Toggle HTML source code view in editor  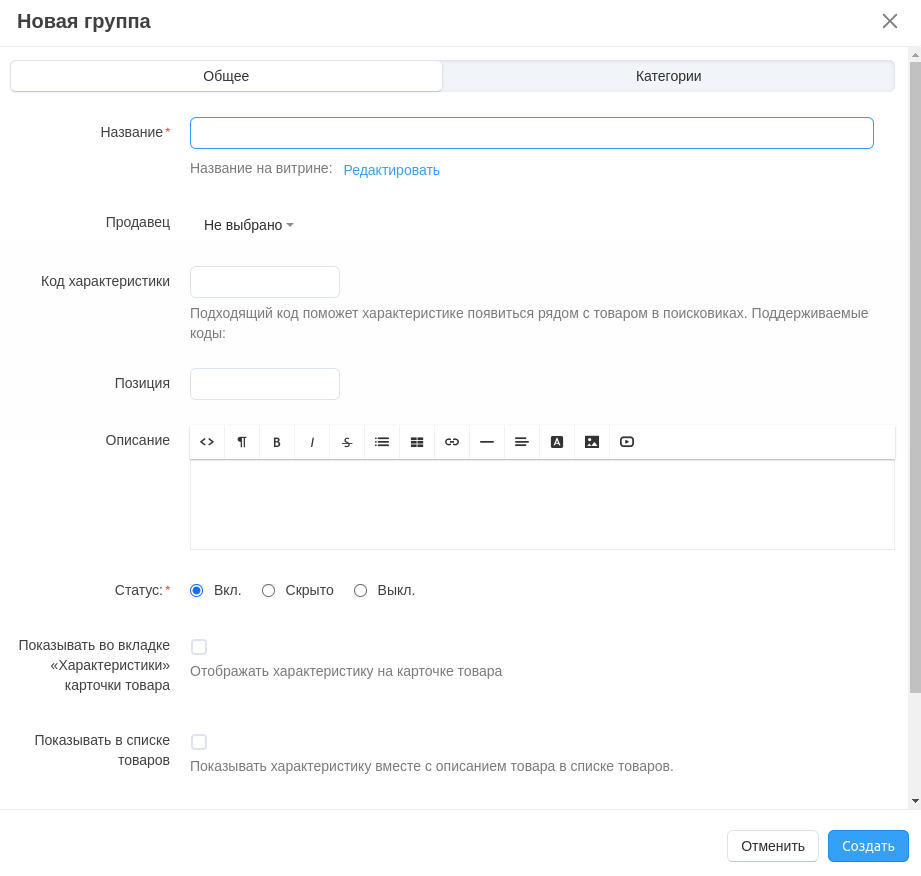(207, 442)
